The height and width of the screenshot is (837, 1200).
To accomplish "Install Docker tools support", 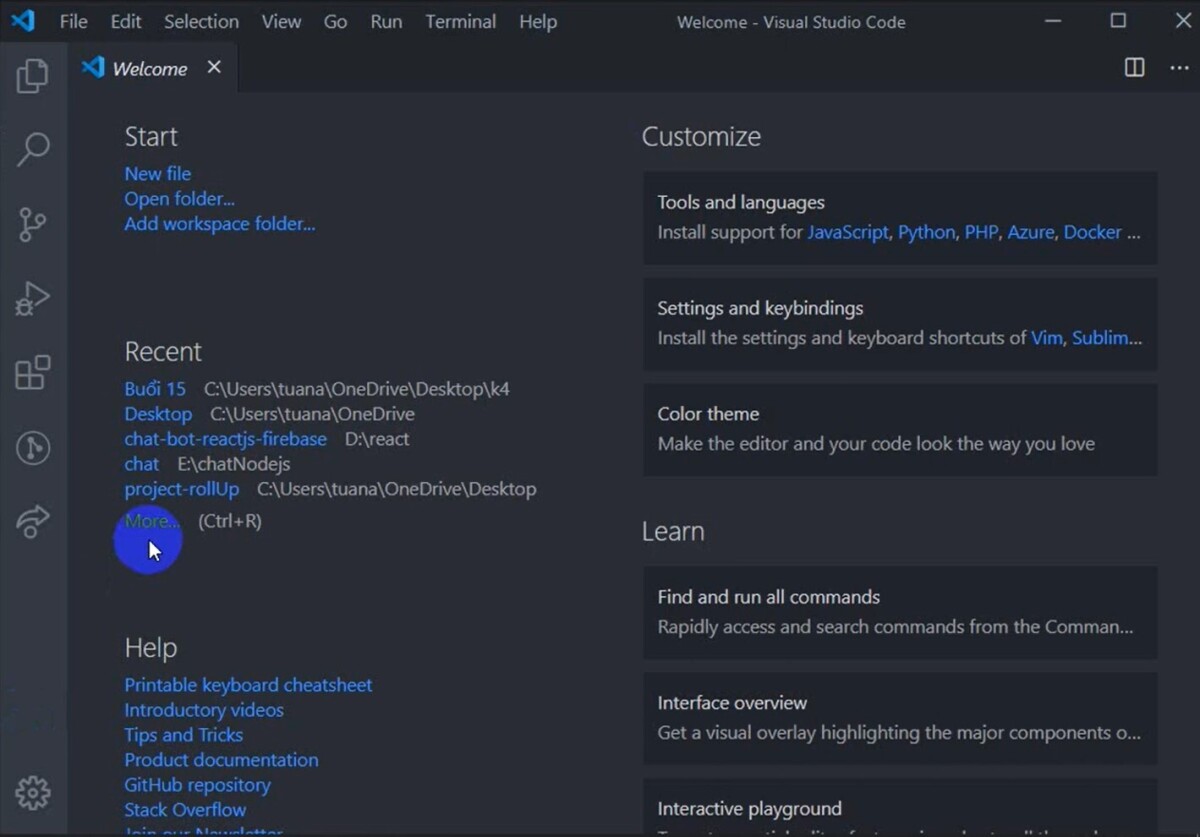I will (x=1093, y=232).
